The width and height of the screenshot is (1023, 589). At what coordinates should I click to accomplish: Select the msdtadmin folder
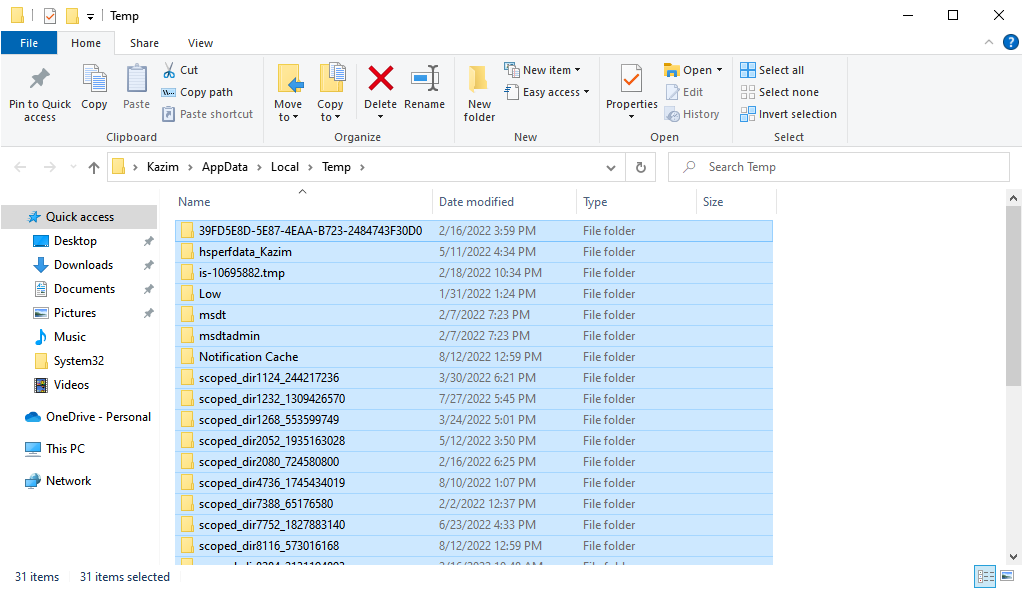point(474,336)
